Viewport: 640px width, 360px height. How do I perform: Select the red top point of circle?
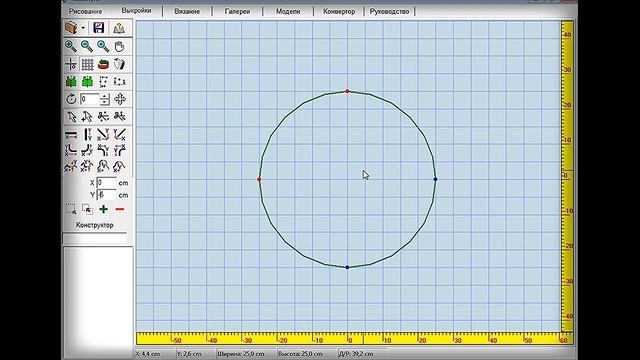pos(347,91)
